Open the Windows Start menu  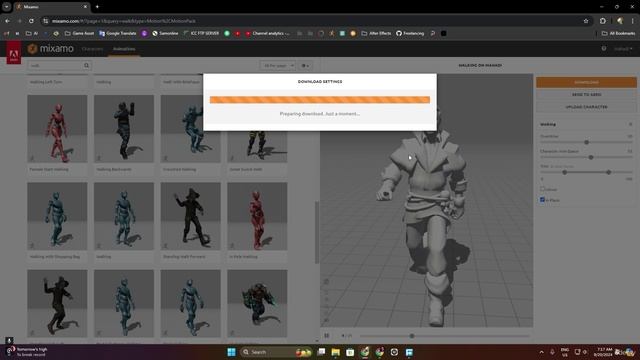(231, 352)
